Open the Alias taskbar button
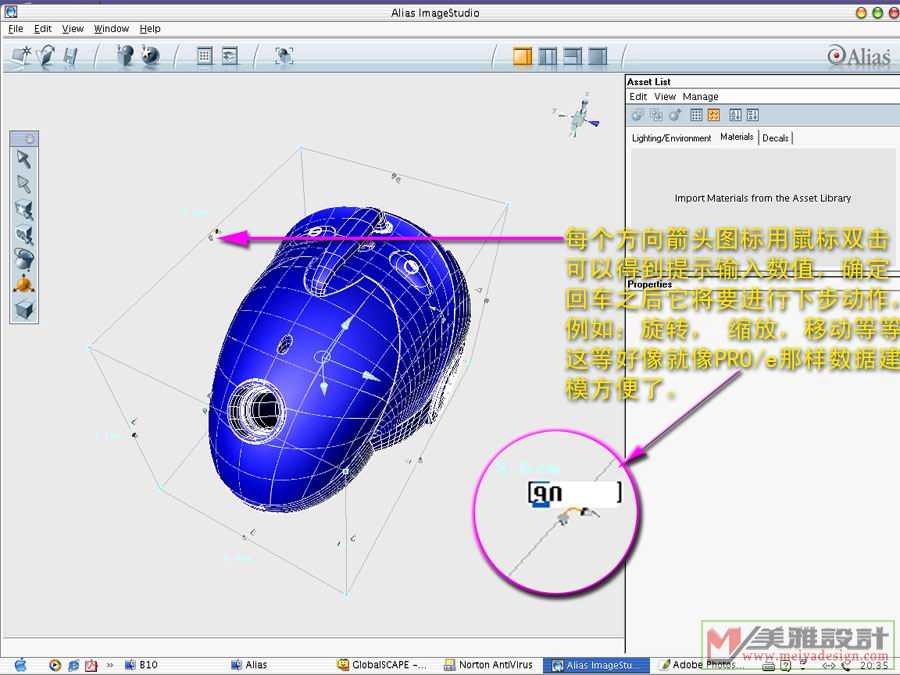This screenshot has height=675, width=900. (249, 665)
